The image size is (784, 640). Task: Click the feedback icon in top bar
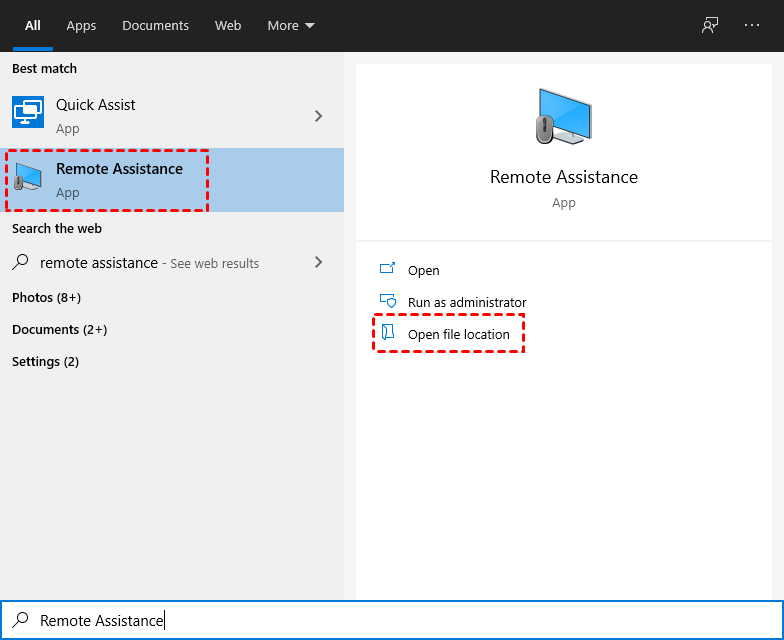tap(710, 26)
